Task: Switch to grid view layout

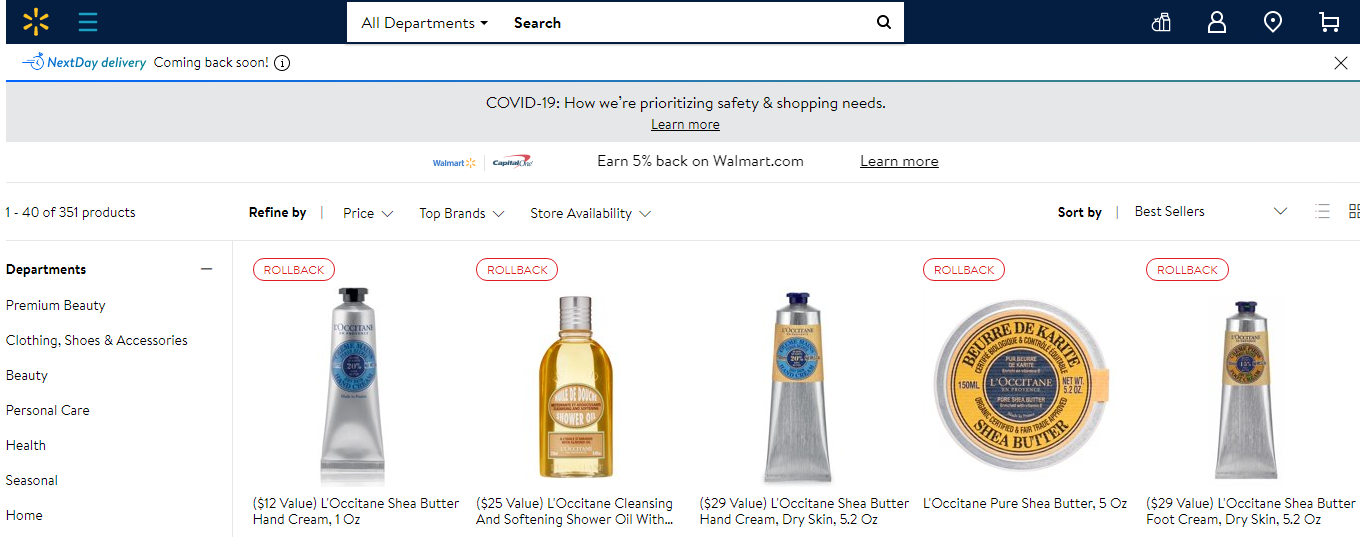Action: click(x=1354, y=211)
